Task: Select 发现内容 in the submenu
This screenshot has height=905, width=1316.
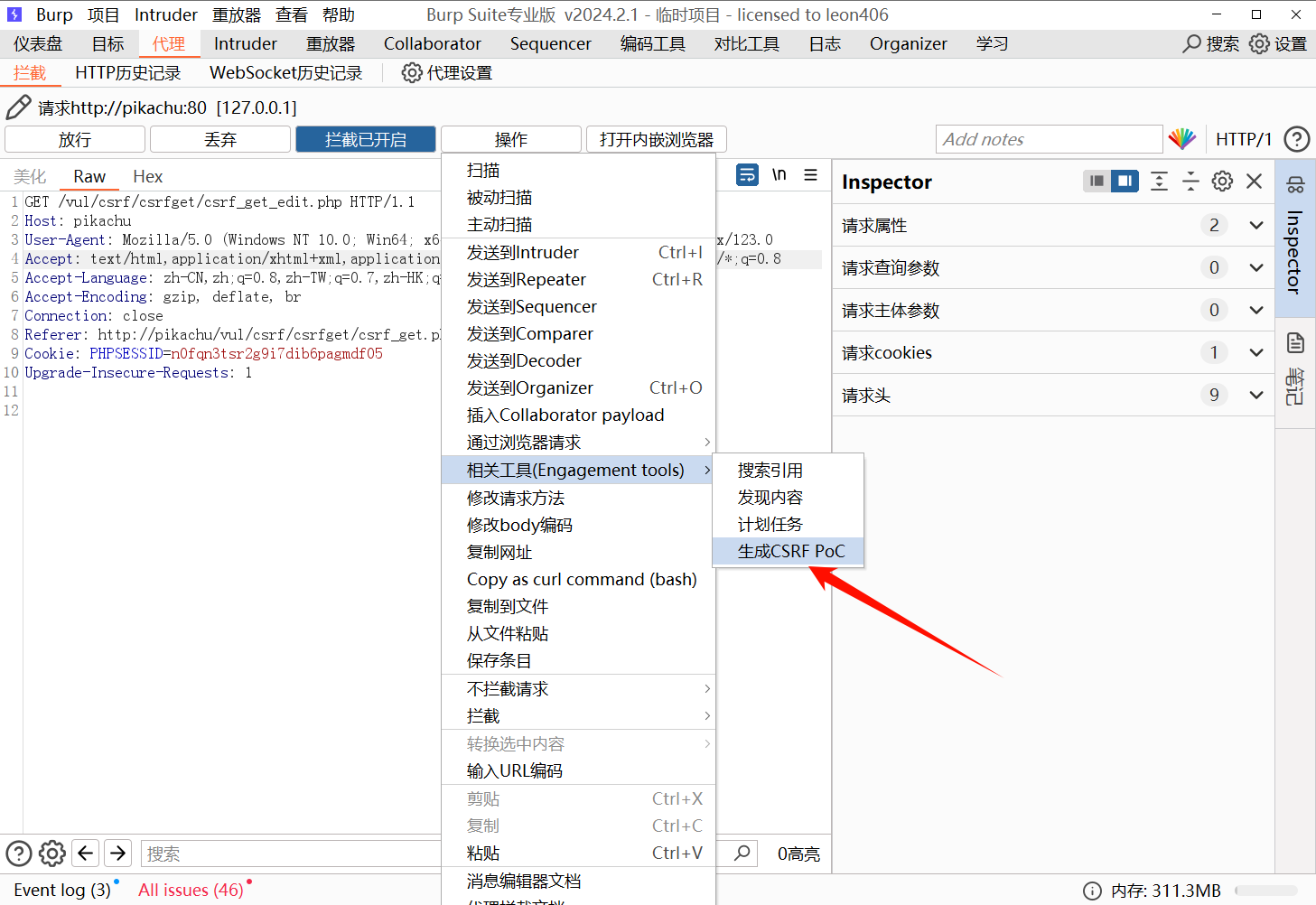Action: pyautogui.click(x=789, y=498)
